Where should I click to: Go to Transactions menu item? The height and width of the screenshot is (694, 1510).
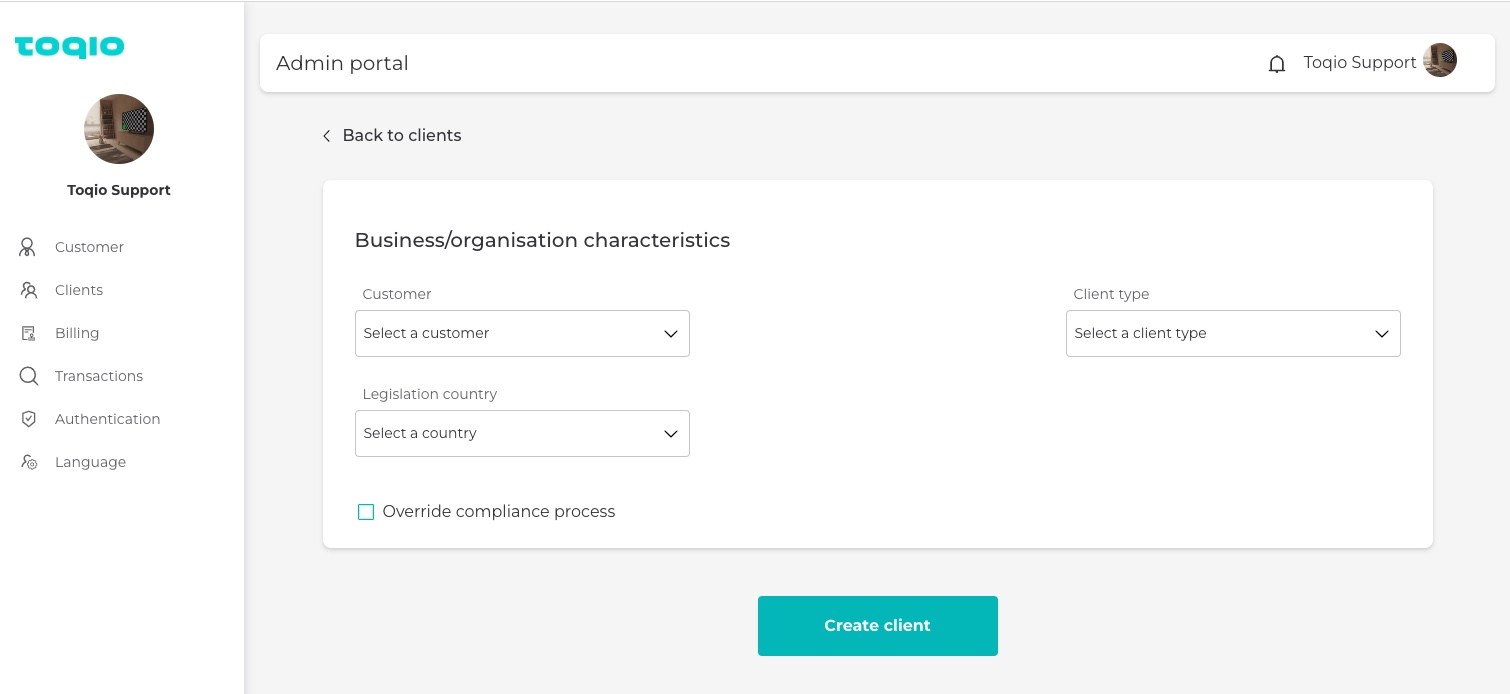coord(99,376)
